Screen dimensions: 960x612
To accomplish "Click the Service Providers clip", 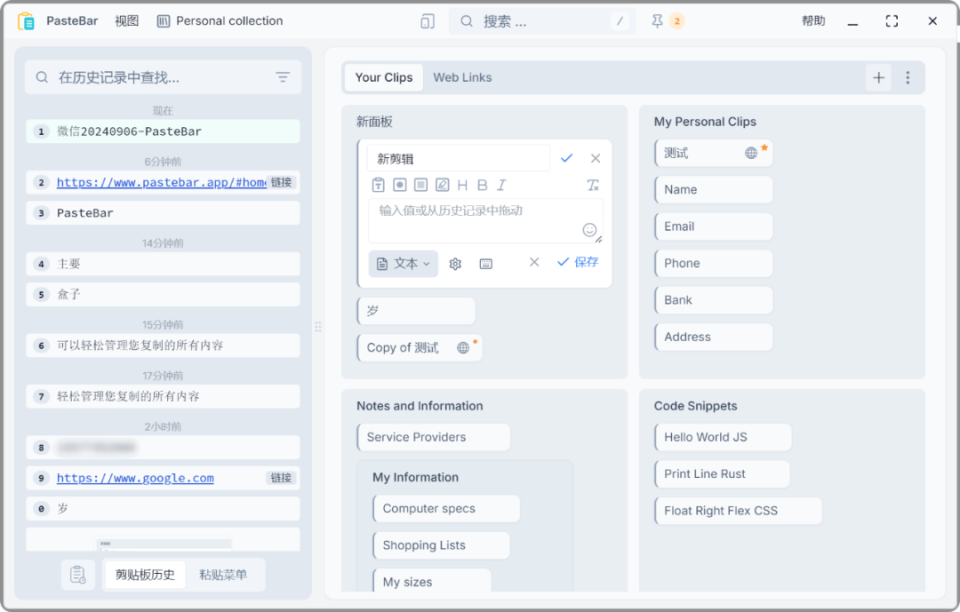I will (x=433, y=437).
